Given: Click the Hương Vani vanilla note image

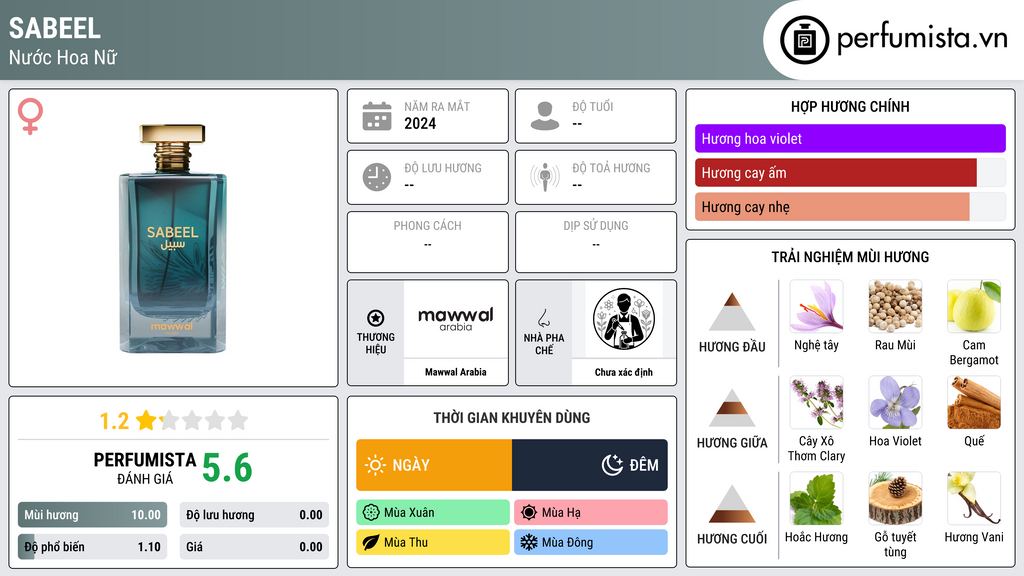Looking at the screenshot, I should click(x=974, y=498).
